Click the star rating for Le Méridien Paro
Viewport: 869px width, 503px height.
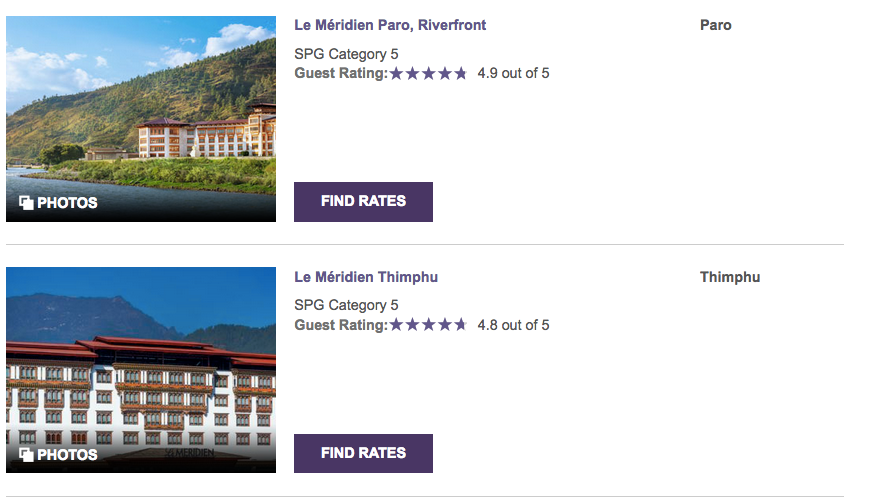click(x=428, y=73)
